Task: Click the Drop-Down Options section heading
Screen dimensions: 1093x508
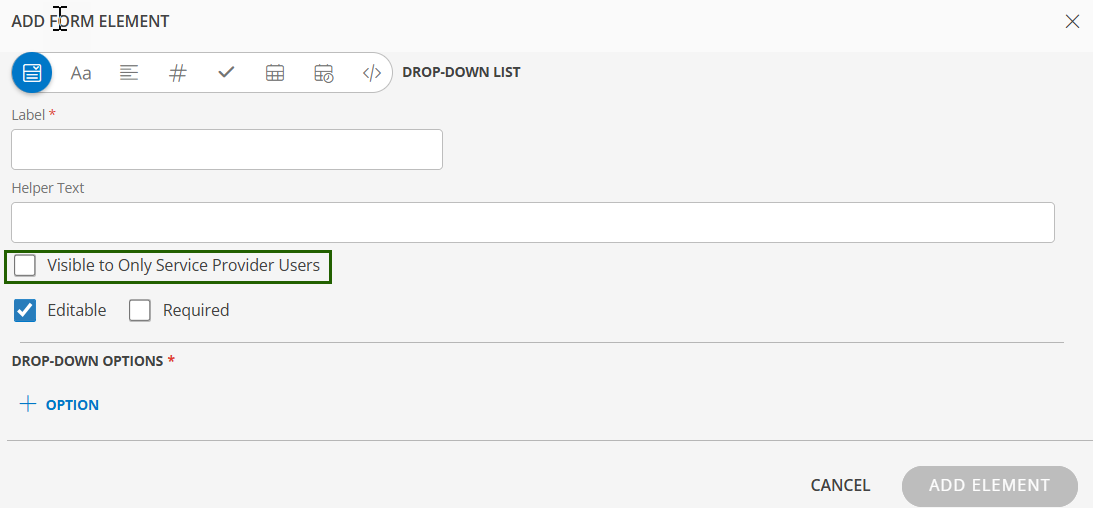Action: click(x=87, y=361)
